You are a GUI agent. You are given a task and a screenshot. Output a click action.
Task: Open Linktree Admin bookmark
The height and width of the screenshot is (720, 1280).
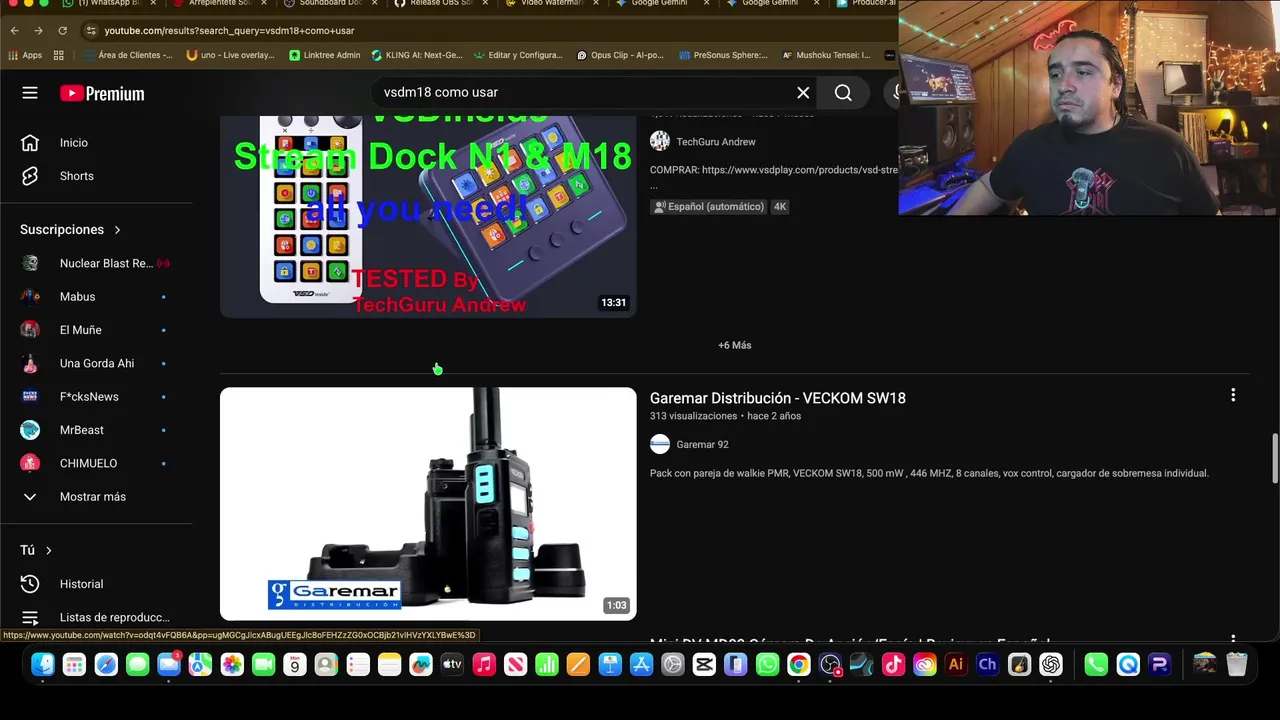tap(325, 55)
